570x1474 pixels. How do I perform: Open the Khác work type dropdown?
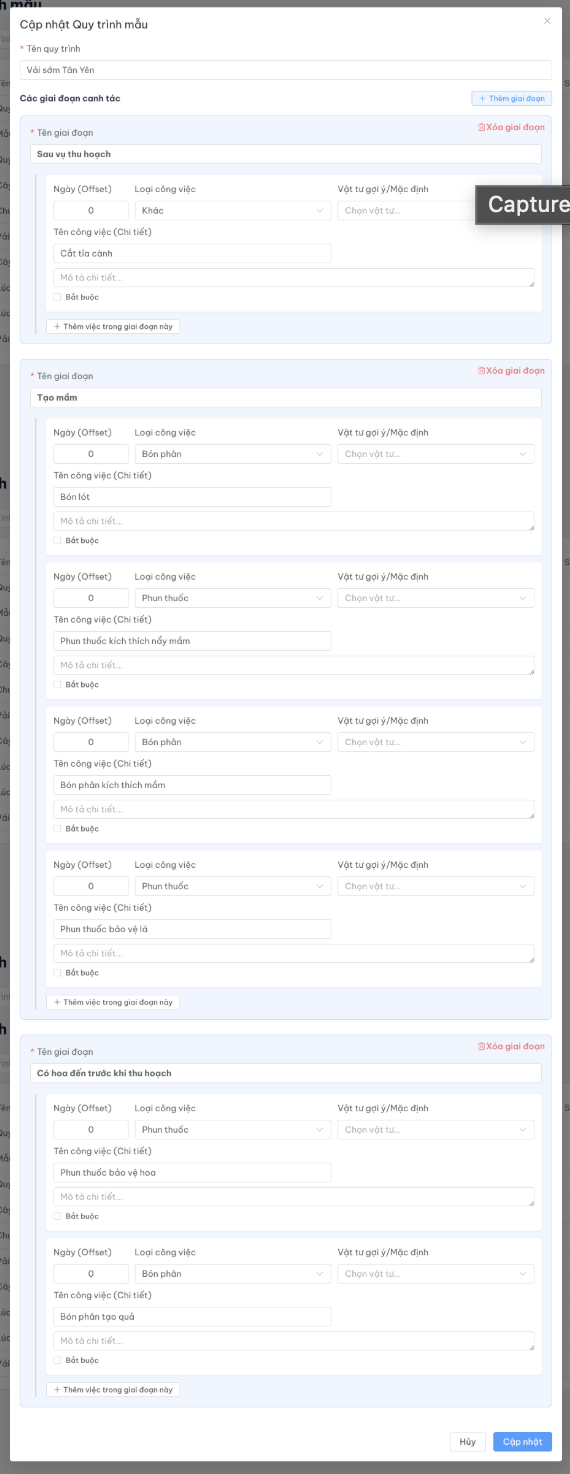point(233,211)
